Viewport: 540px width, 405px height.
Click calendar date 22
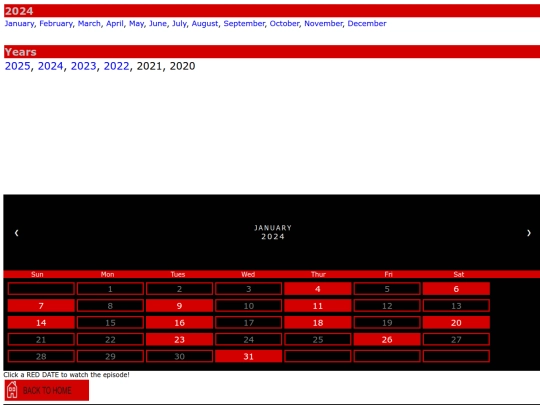tap(110, 339)
